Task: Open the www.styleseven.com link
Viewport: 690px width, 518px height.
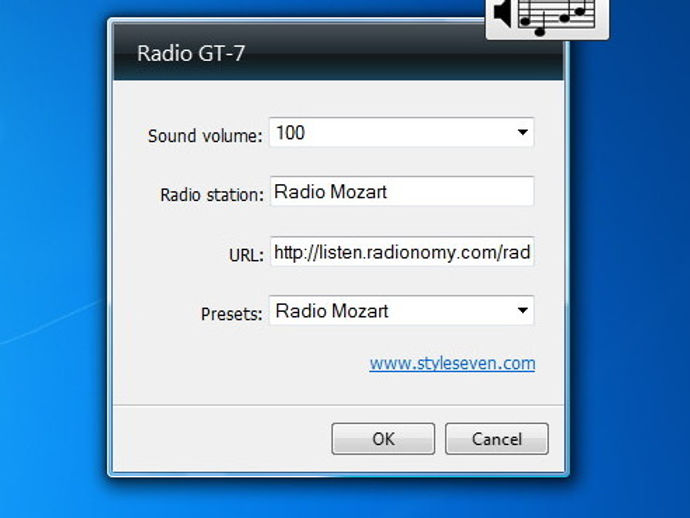Action: coord(452,363)
